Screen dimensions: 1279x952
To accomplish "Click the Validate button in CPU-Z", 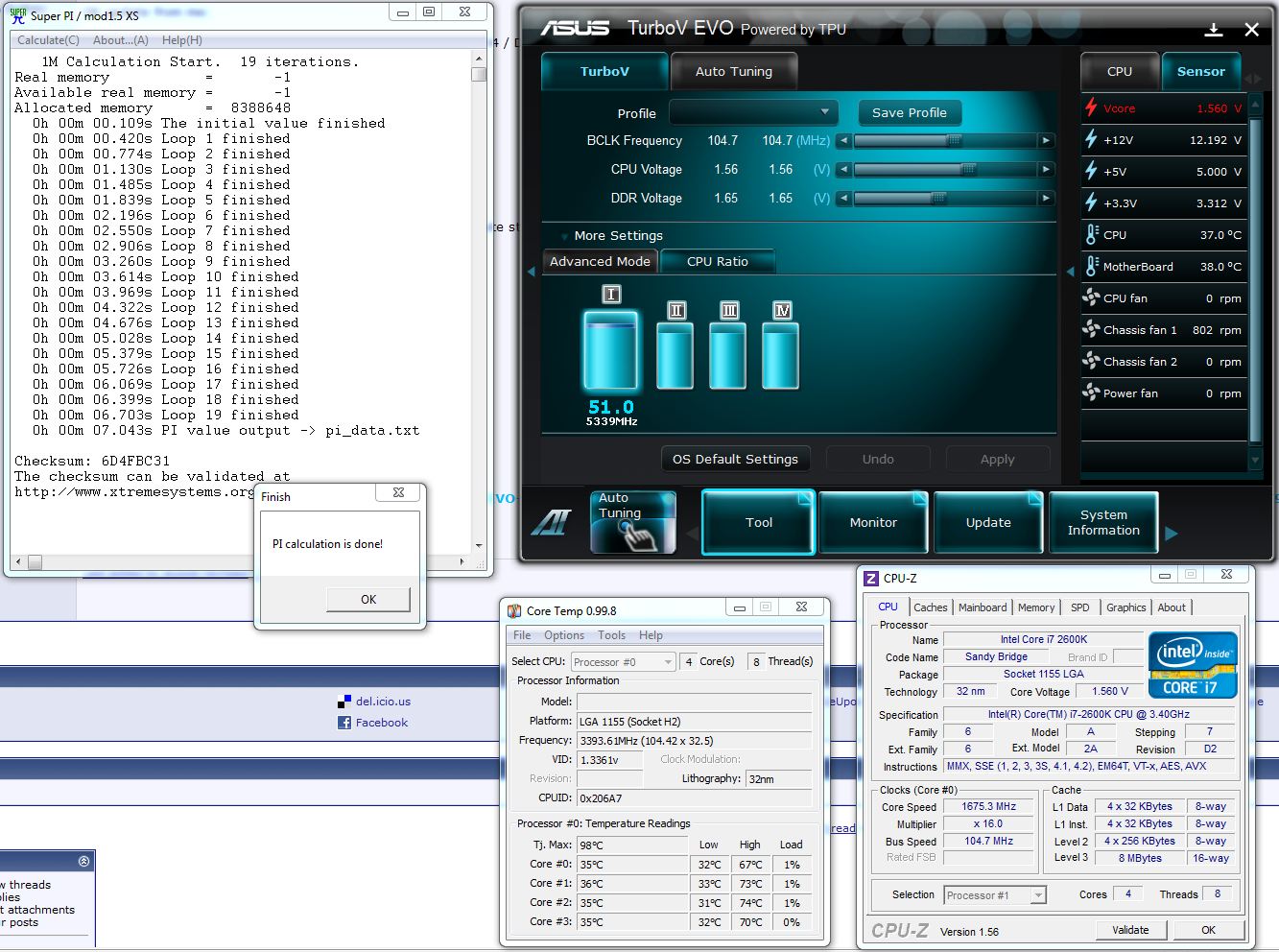I will coord(1130,930).
